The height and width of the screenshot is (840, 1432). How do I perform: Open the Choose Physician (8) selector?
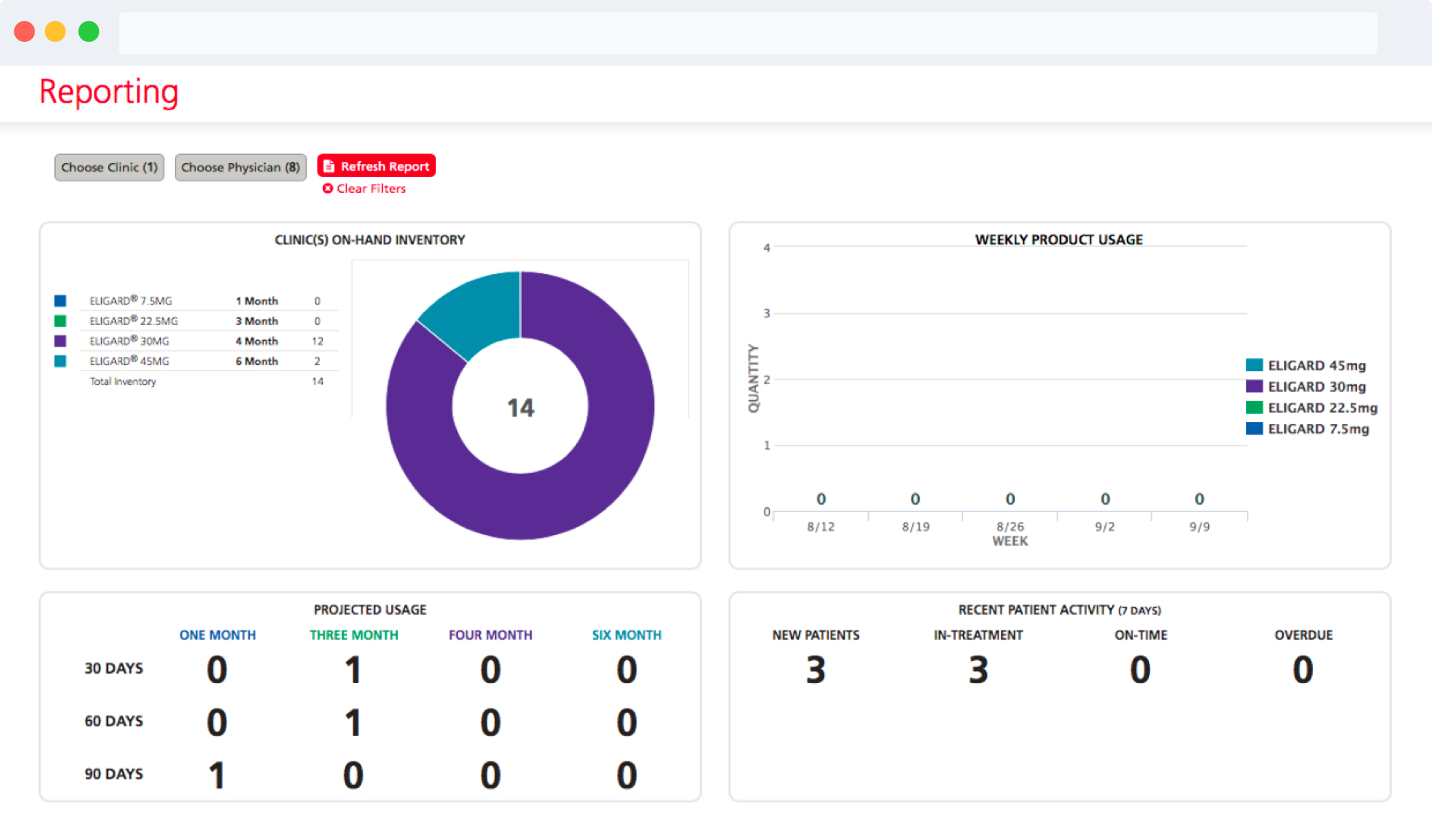[240, 167]
